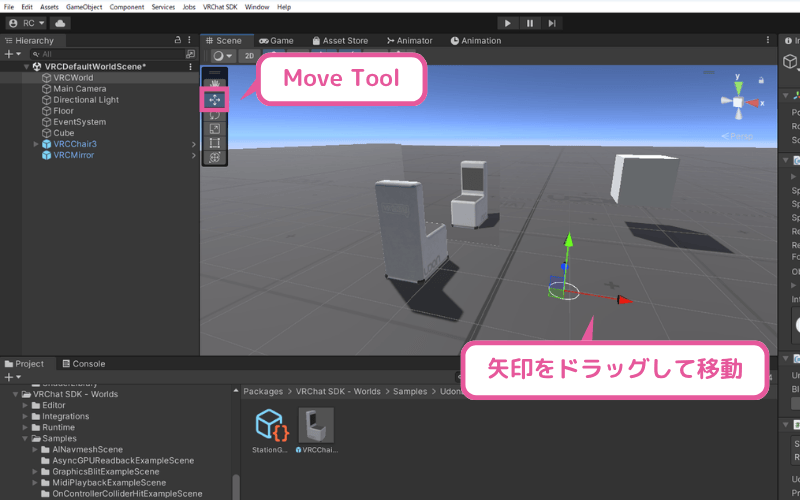Open the Component menu

pyautogui.click(x=127, y=7)
